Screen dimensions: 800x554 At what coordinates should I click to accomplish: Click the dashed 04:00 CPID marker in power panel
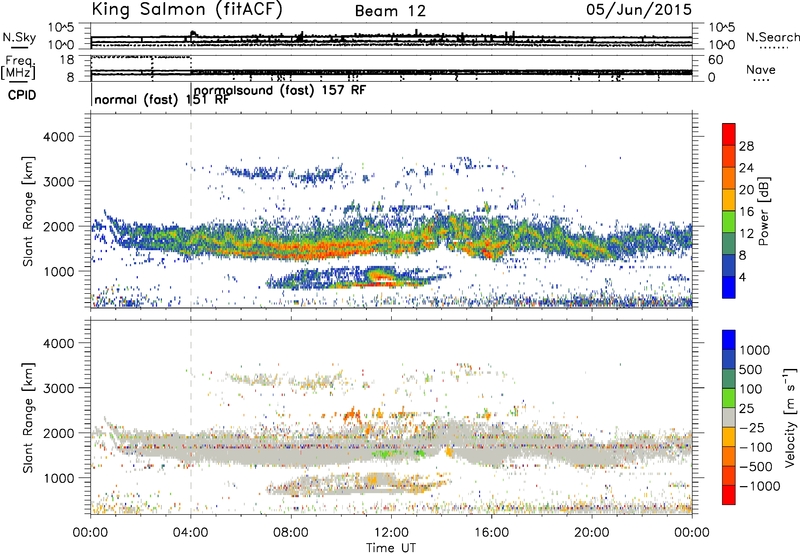tap(191, 210)
